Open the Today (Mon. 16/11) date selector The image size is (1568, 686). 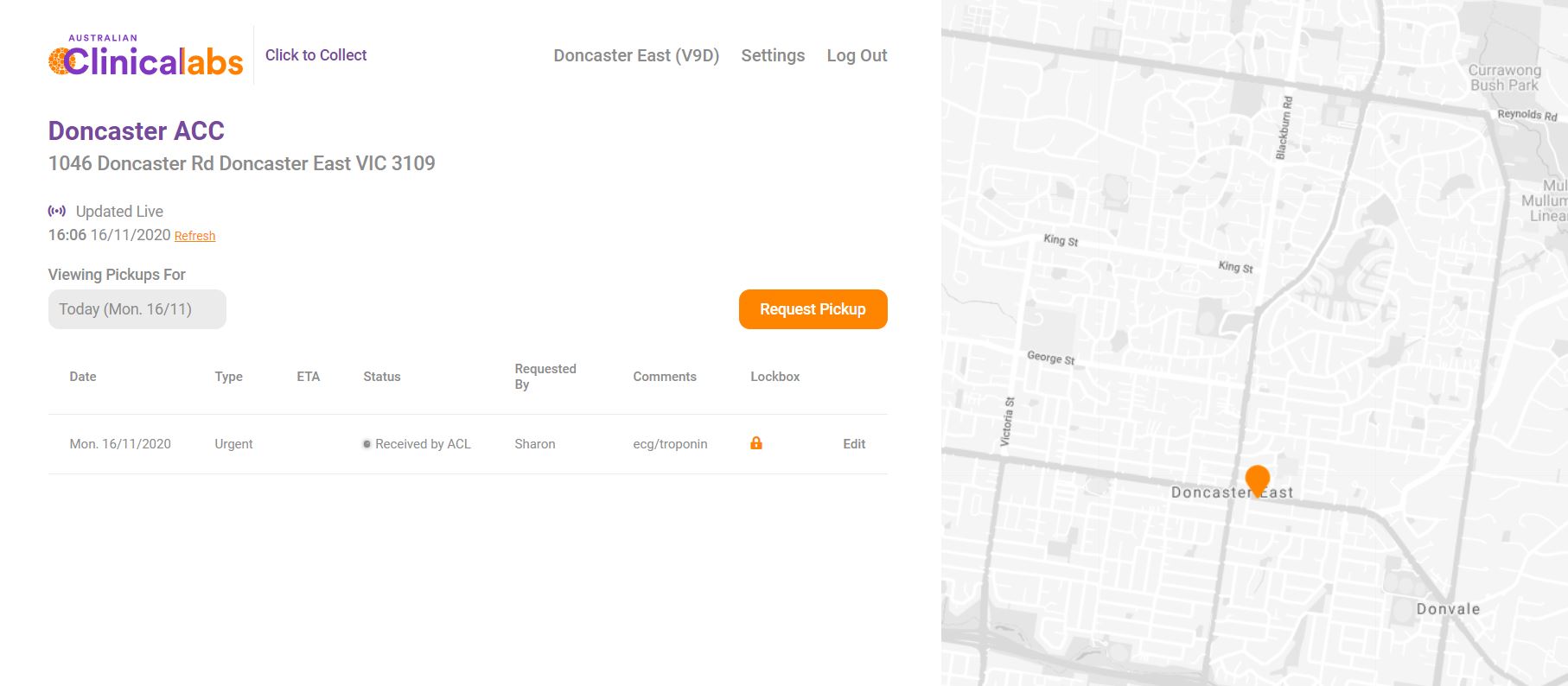coord(137,309)
